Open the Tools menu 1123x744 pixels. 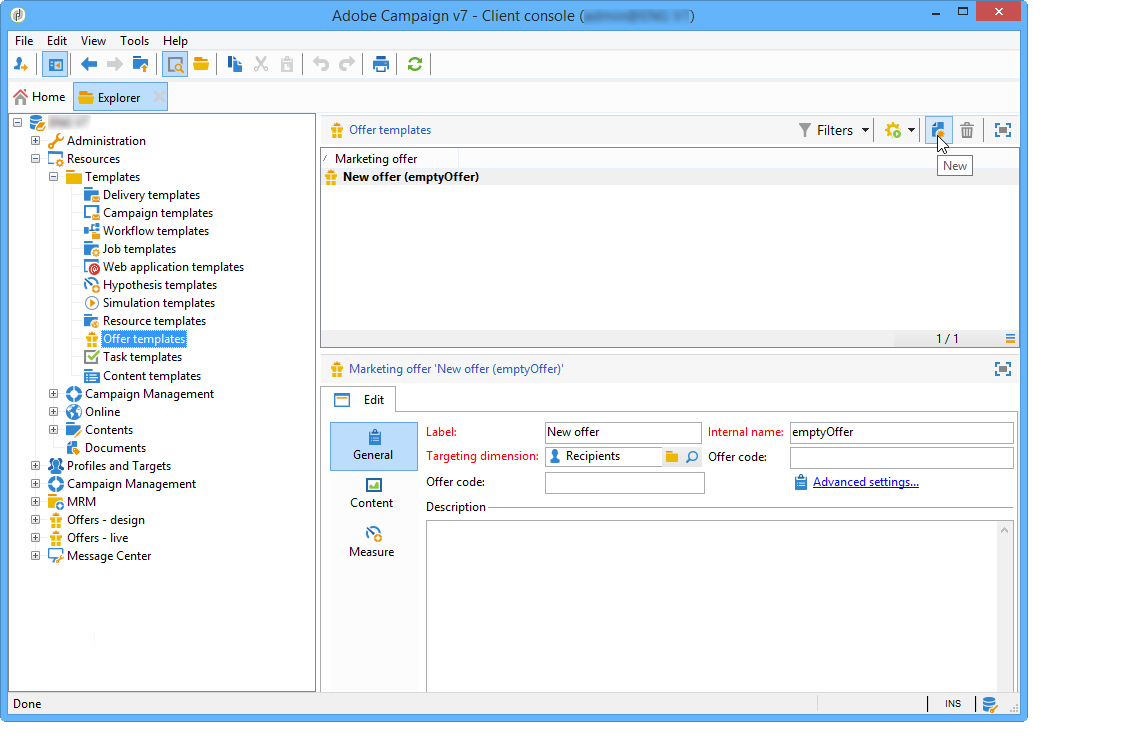134,41
